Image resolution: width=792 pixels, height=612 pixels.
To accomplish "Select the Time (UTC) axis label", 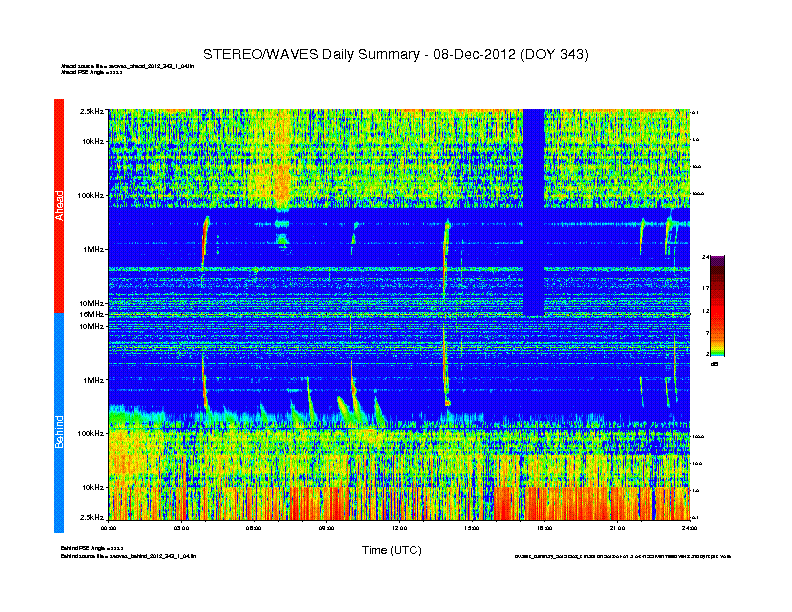I will pyautogui.click(x=390, y=550).
